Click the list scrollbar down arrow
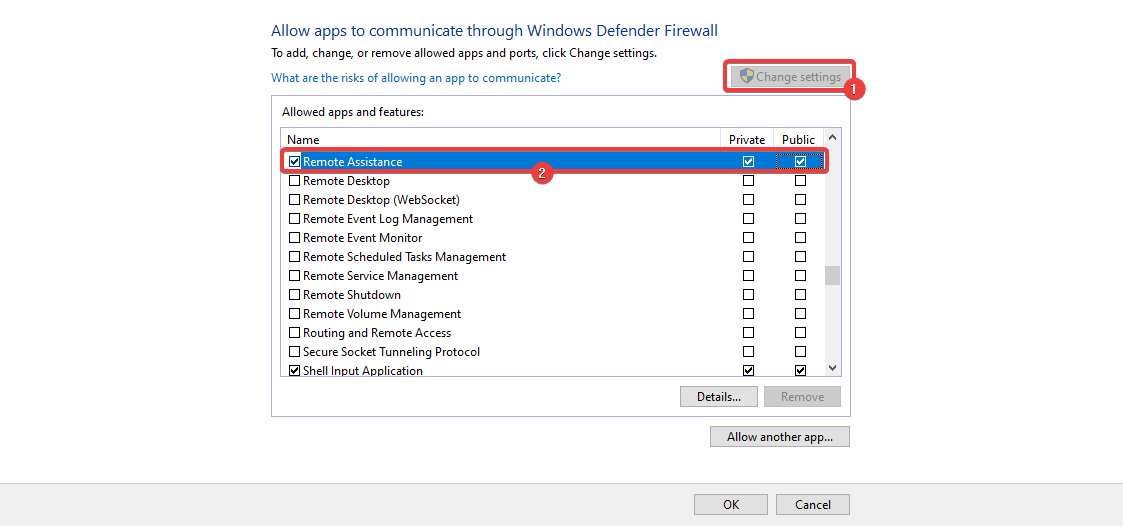 point(832,368)
